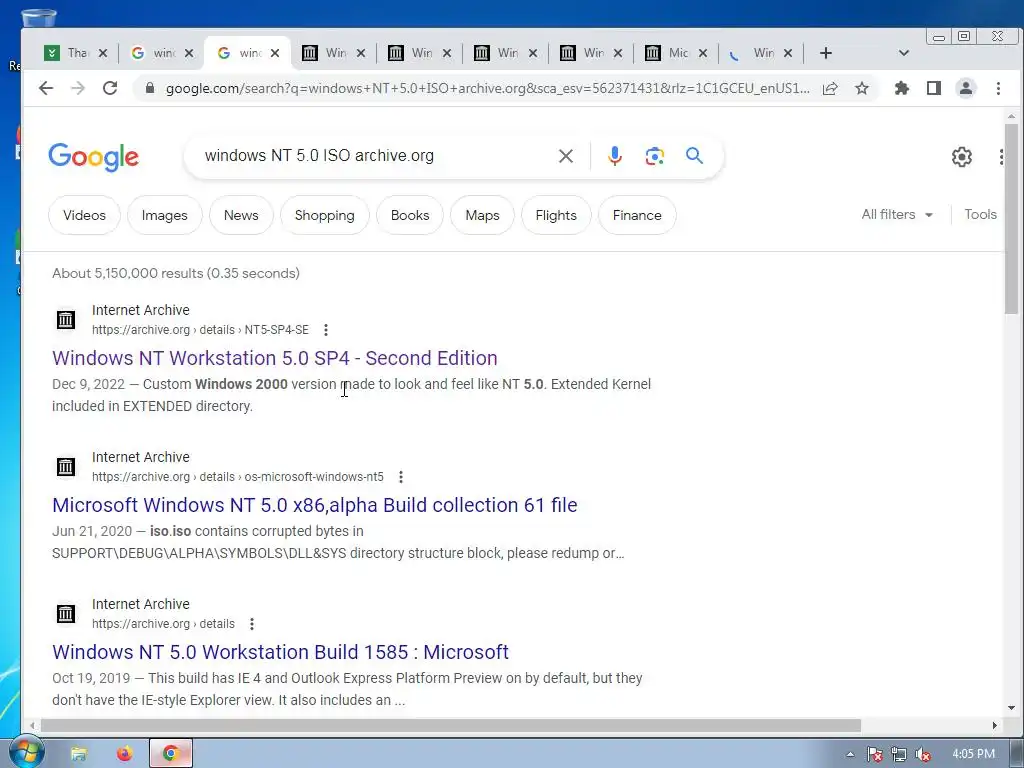This screenshot has height=768, width=1024.
Task: Click the vertical scrollbar thumb
Action: (1011, 219)
